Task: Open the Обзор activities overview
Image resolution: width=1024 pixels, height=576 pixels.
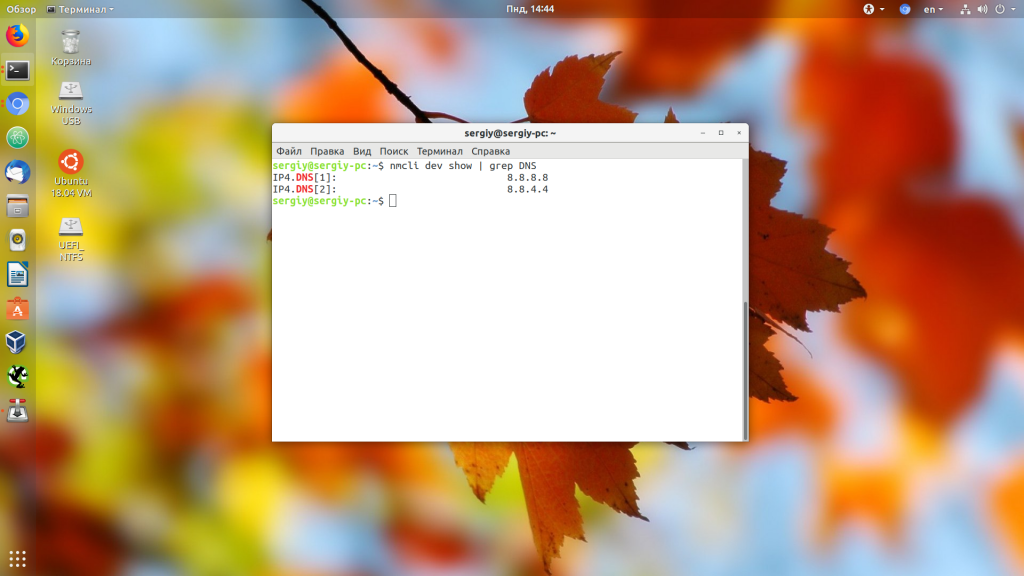Action: (21, 9)
